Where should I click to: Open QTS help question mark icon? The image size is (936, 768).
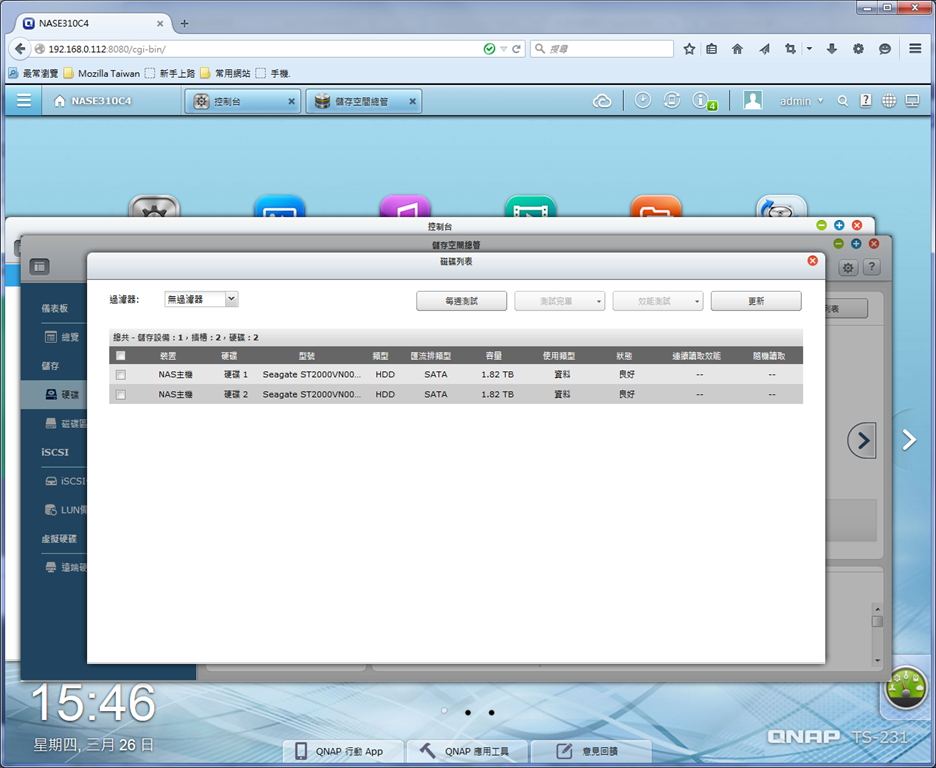point(866,100)
